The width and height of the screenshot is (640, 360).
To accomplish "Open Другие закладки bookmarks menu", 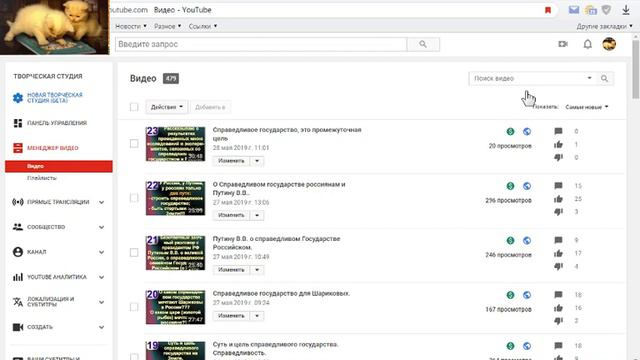I will pos(604,26).
